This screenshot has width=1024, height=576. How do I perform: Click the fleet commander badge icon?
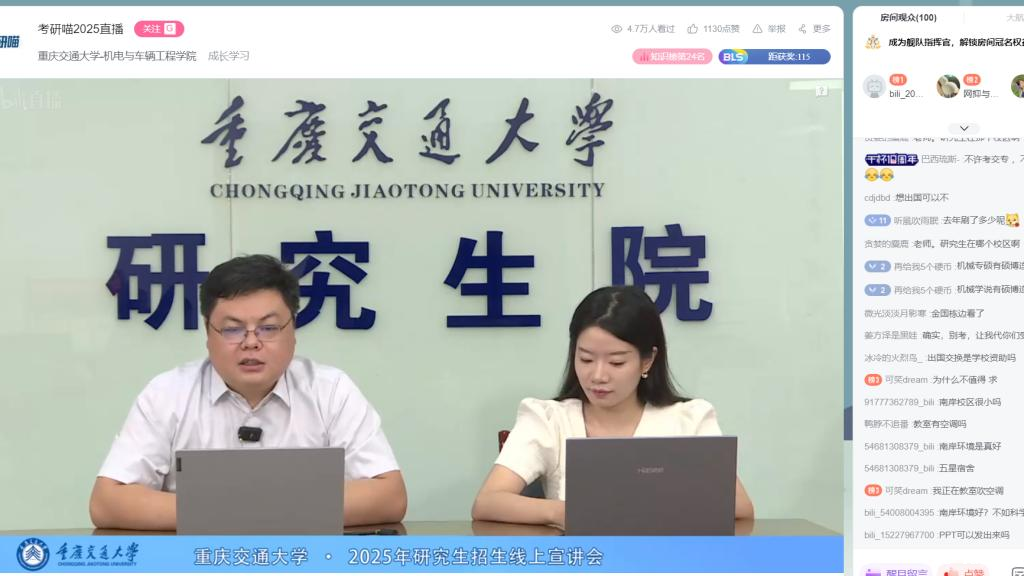click(873, 42)
